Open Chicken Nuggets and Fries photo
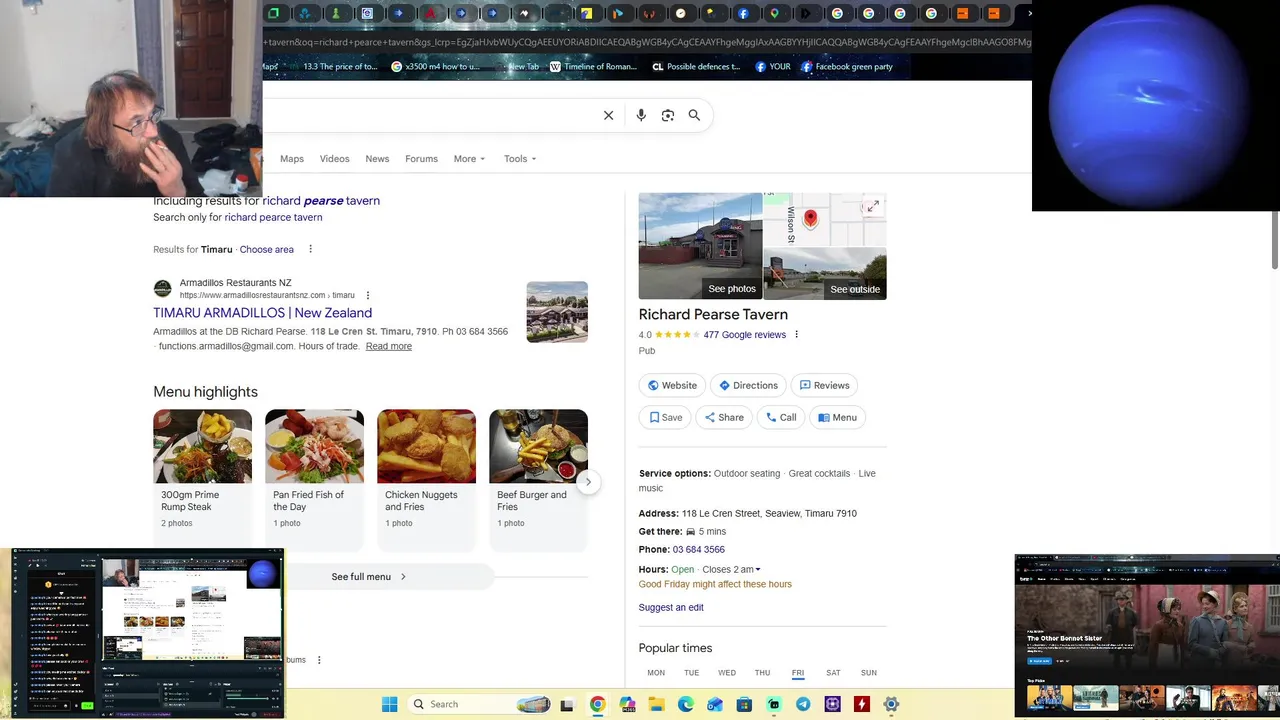Viewport: 1280px width, 720px height. (426, 446)
